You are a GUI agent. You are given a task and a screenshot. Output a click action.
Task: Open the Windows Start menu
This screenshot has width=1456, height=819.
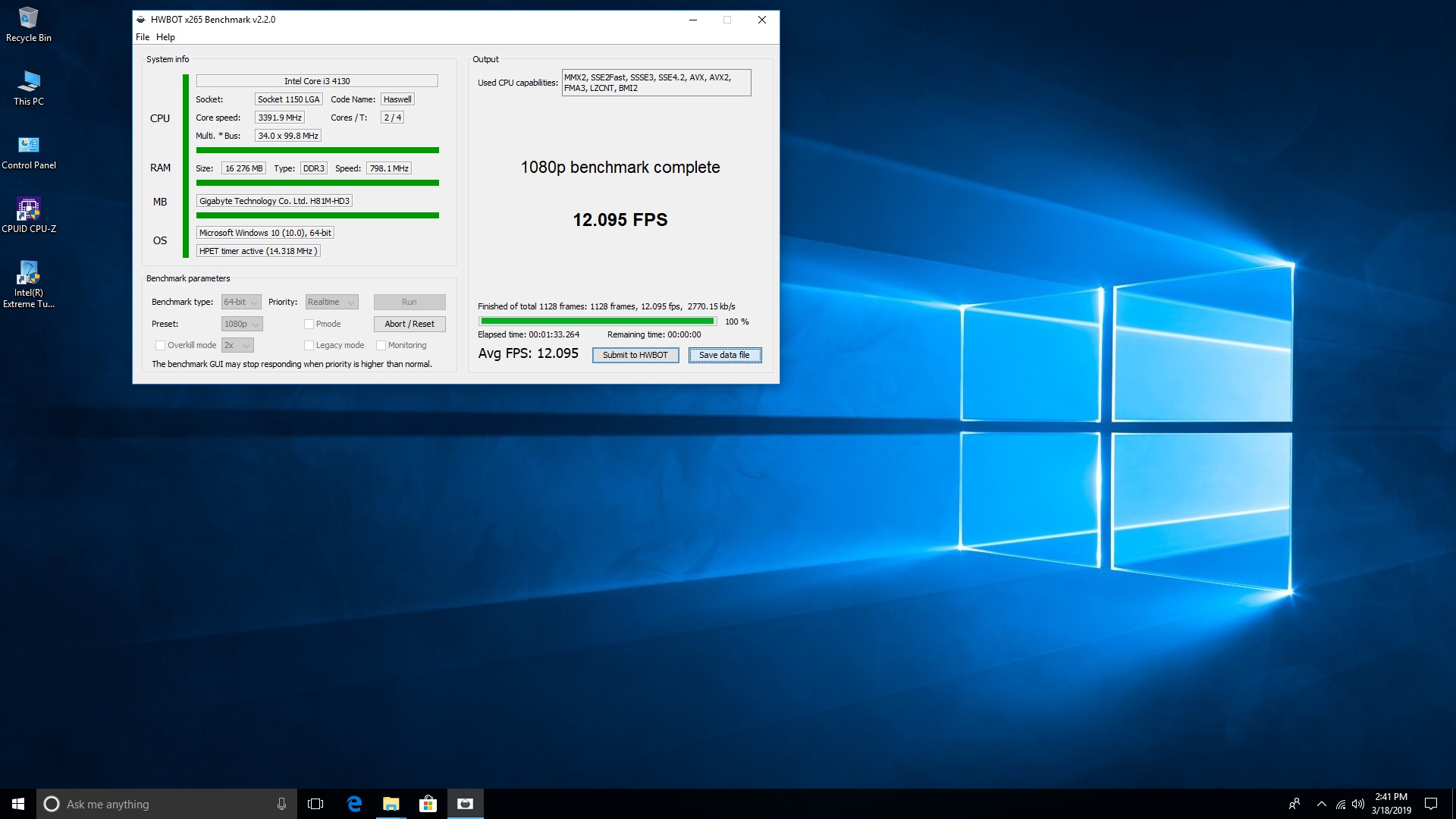[18, 804]
